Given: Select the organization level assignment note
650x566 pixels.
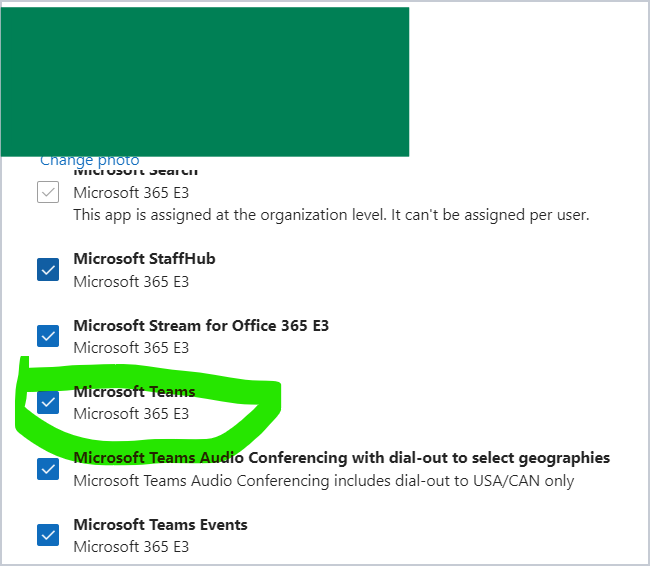Looking at the screenshot, I should pyautogui.click(x=331, y=215).
